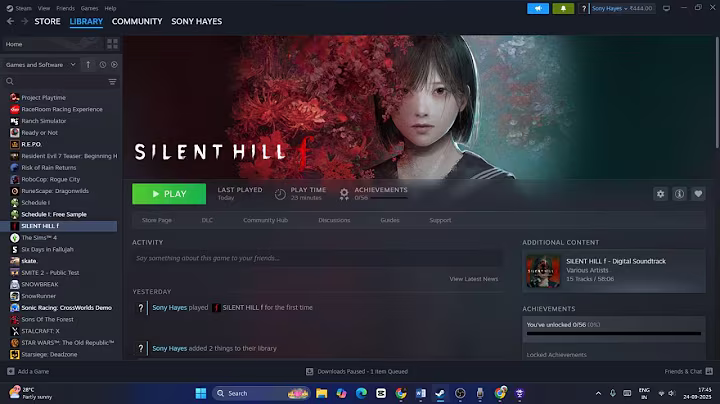
Task: Open the advanced filters icon
Action: point(112,82)
